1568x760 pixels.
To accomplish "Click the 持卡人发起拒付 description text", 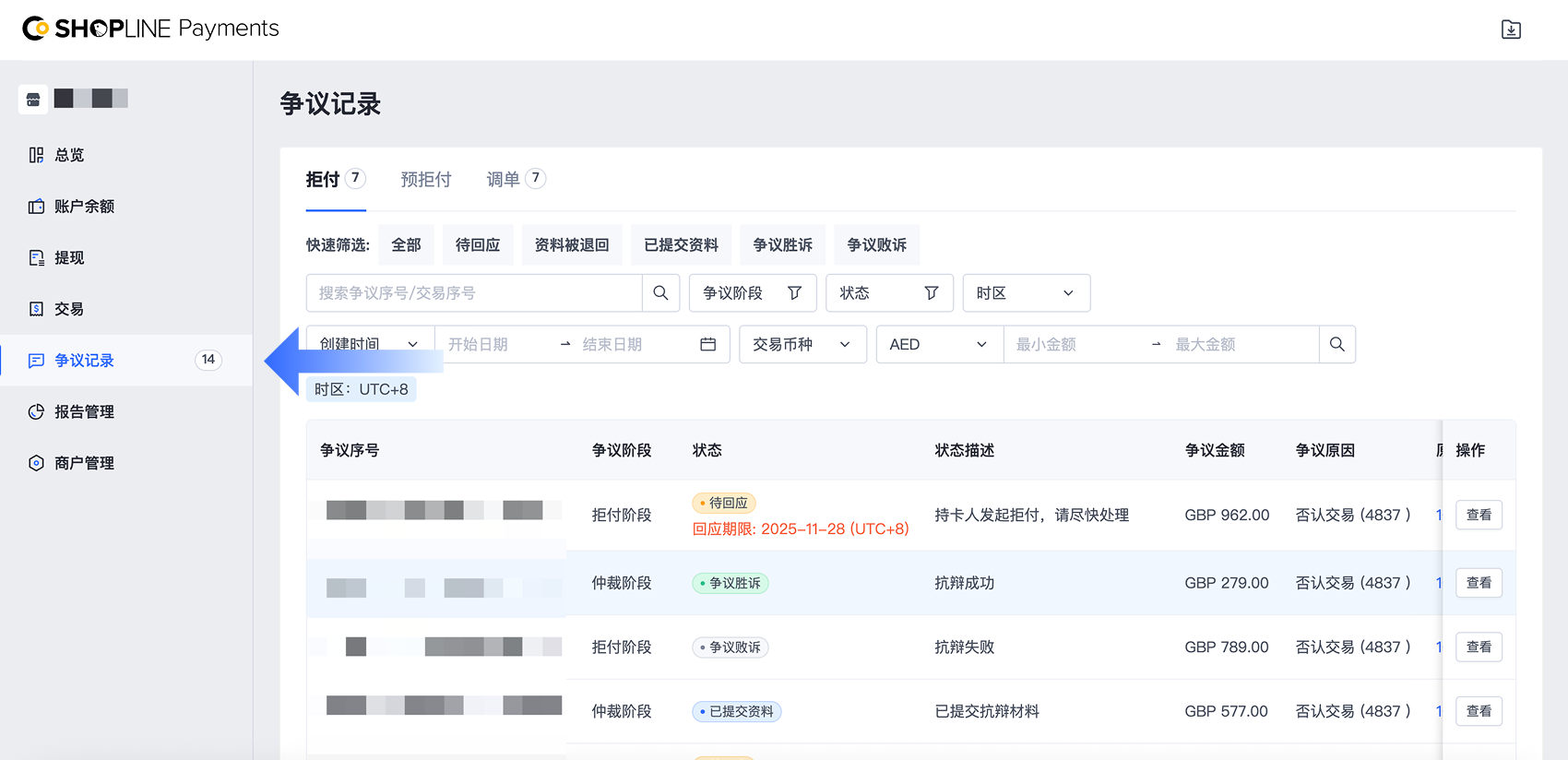I will coord(1032,515).
